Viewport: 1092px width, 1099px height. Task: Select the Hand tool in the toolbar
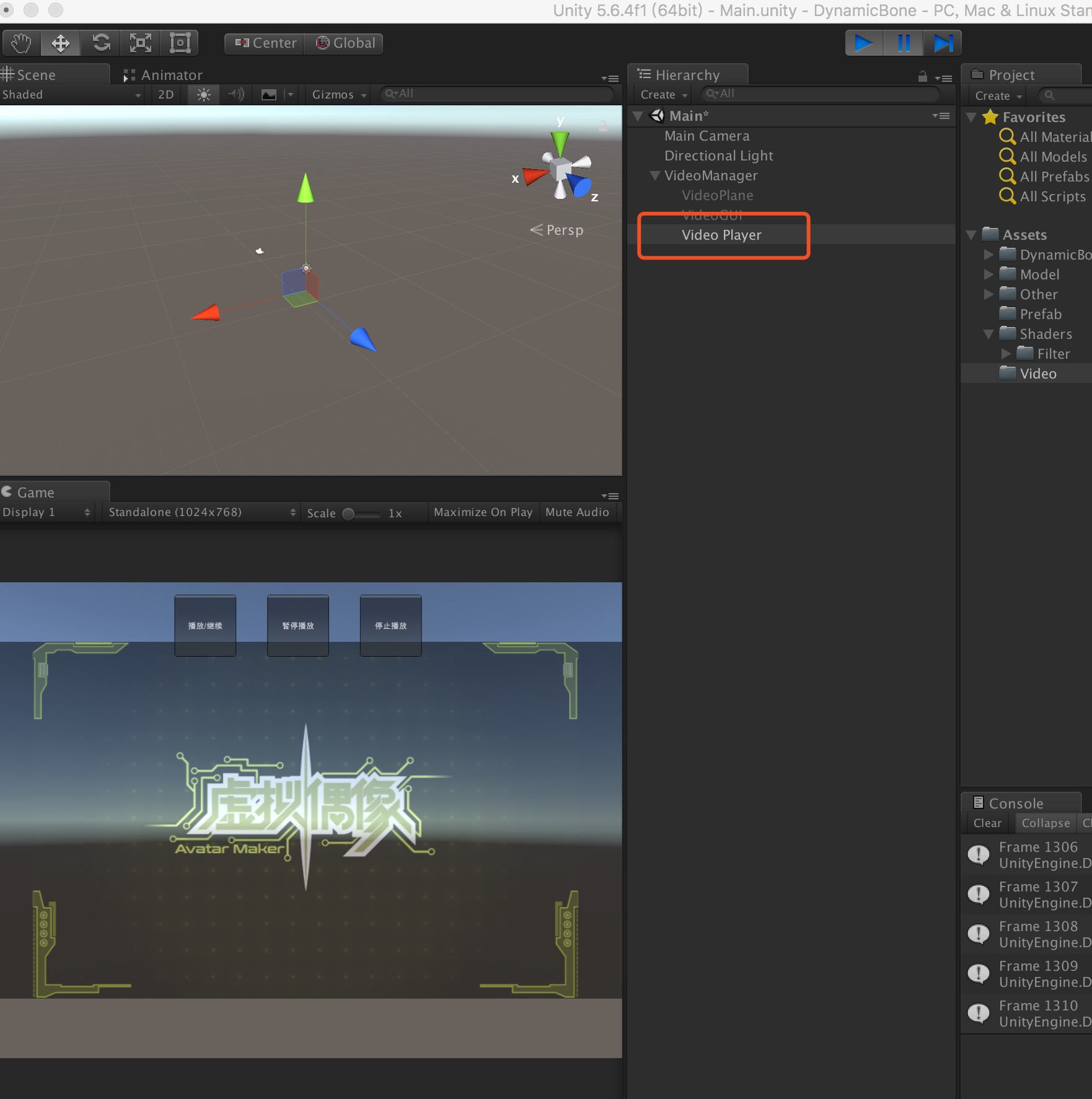[x=20, y=43]
